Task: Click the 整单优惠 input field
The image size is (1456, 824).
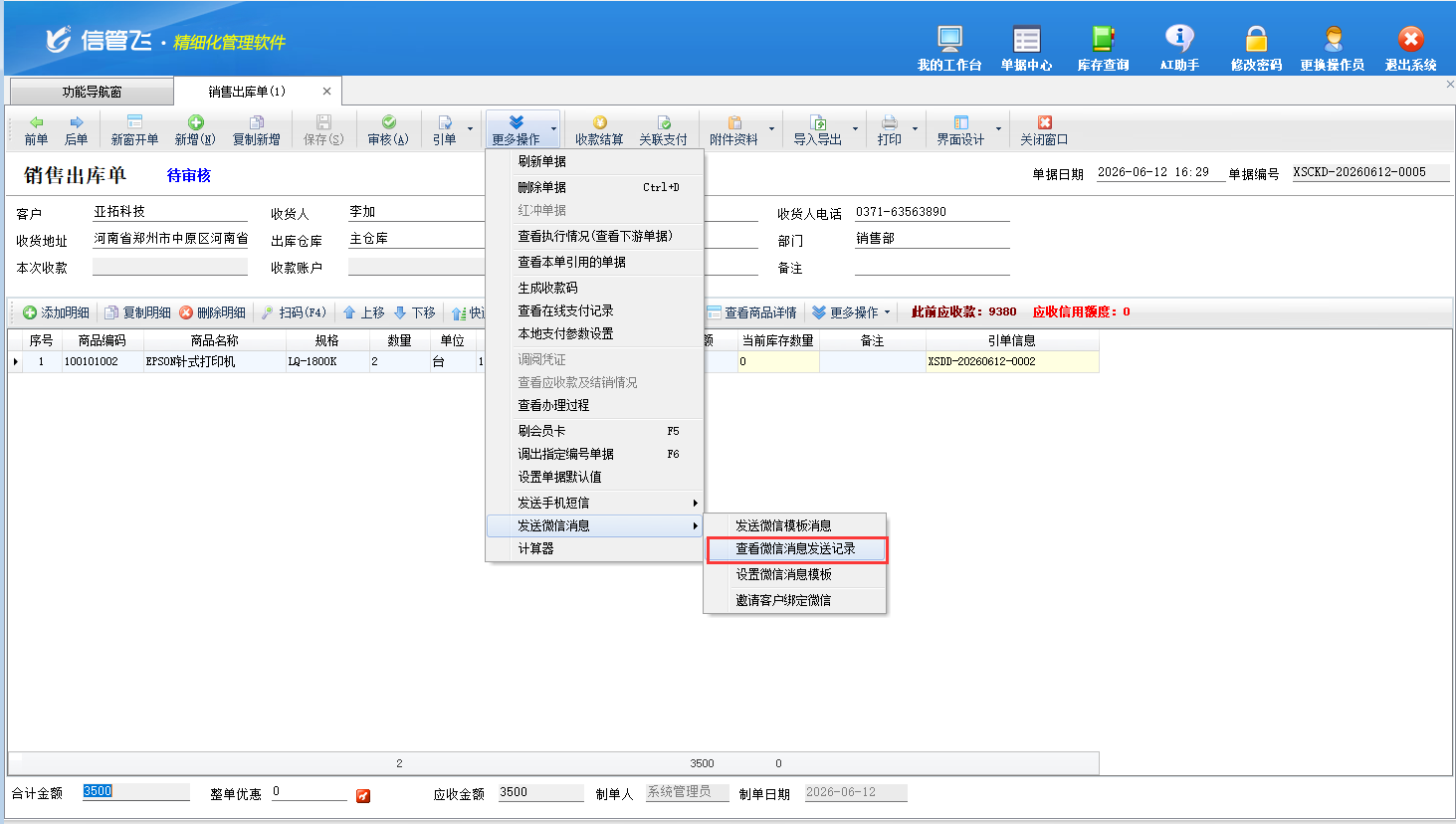Action: coord(309,792)
